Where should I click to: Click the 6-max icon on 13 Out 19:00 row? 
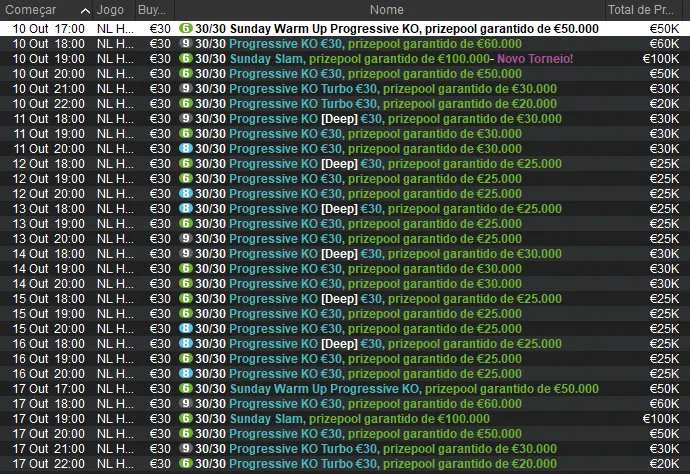186,223
